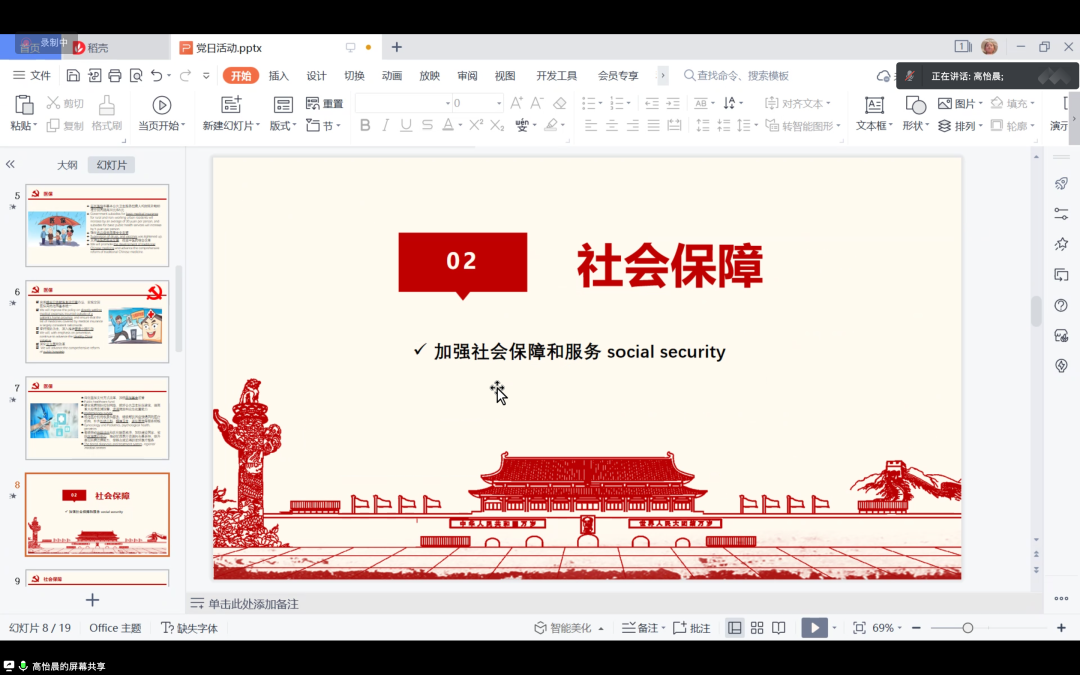Image resolution: width=1080 pixels, height=675 pixels.
Task: Expand the 节 section dropdown
Action: tap(323, 126)
